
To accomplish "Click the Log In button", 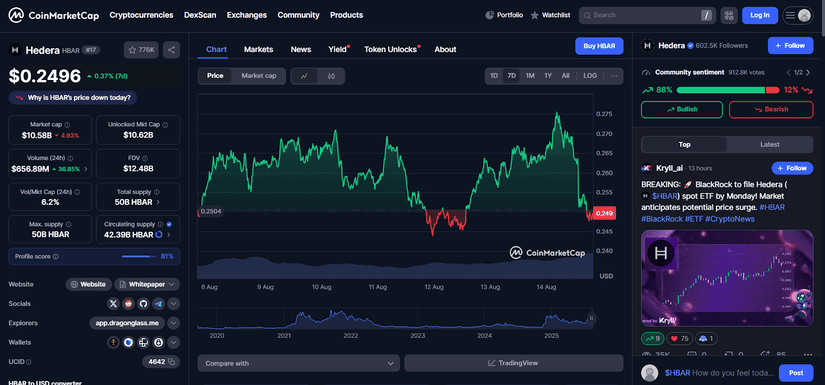I will 760,15.
